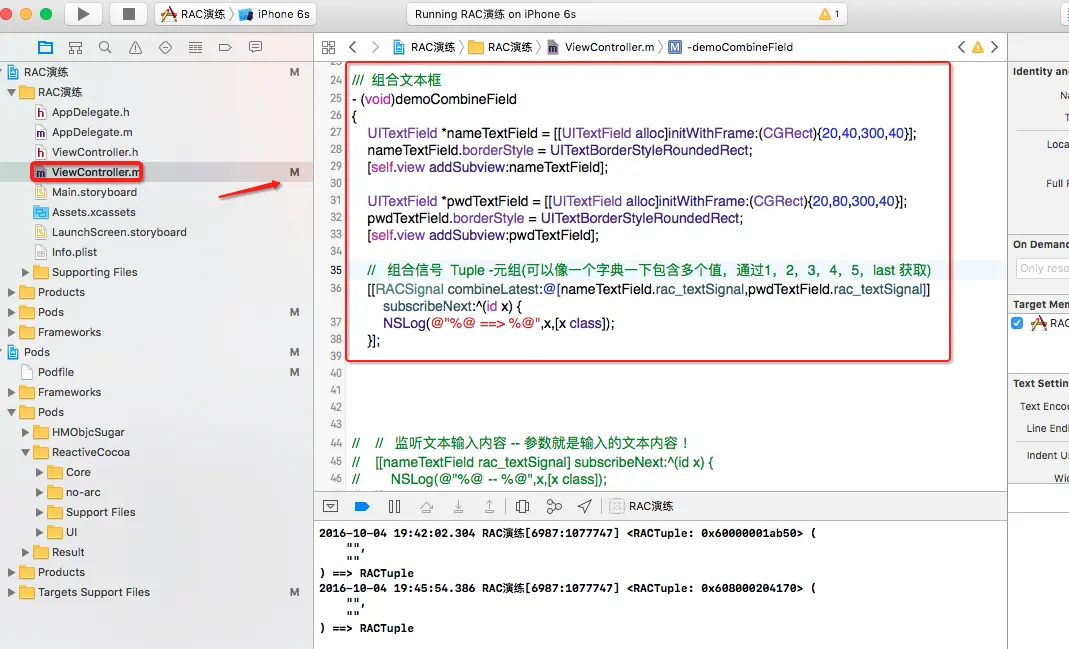1069x649 pixels.
Task: Toggle the RAC target membership checkbox
Action: [1017, 323]
